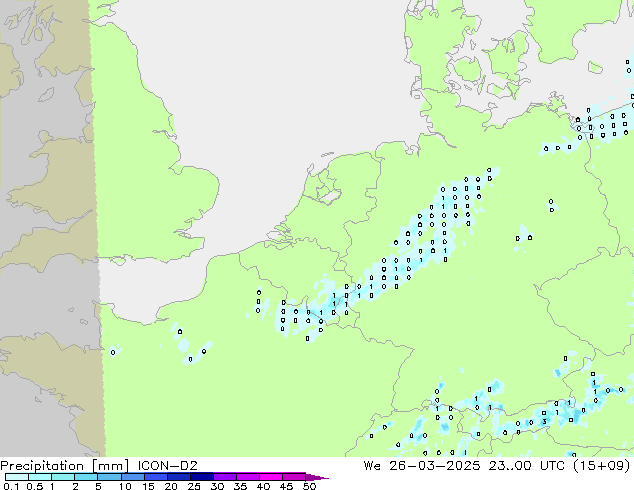Click the time value '23..00'

click(510, 466)
